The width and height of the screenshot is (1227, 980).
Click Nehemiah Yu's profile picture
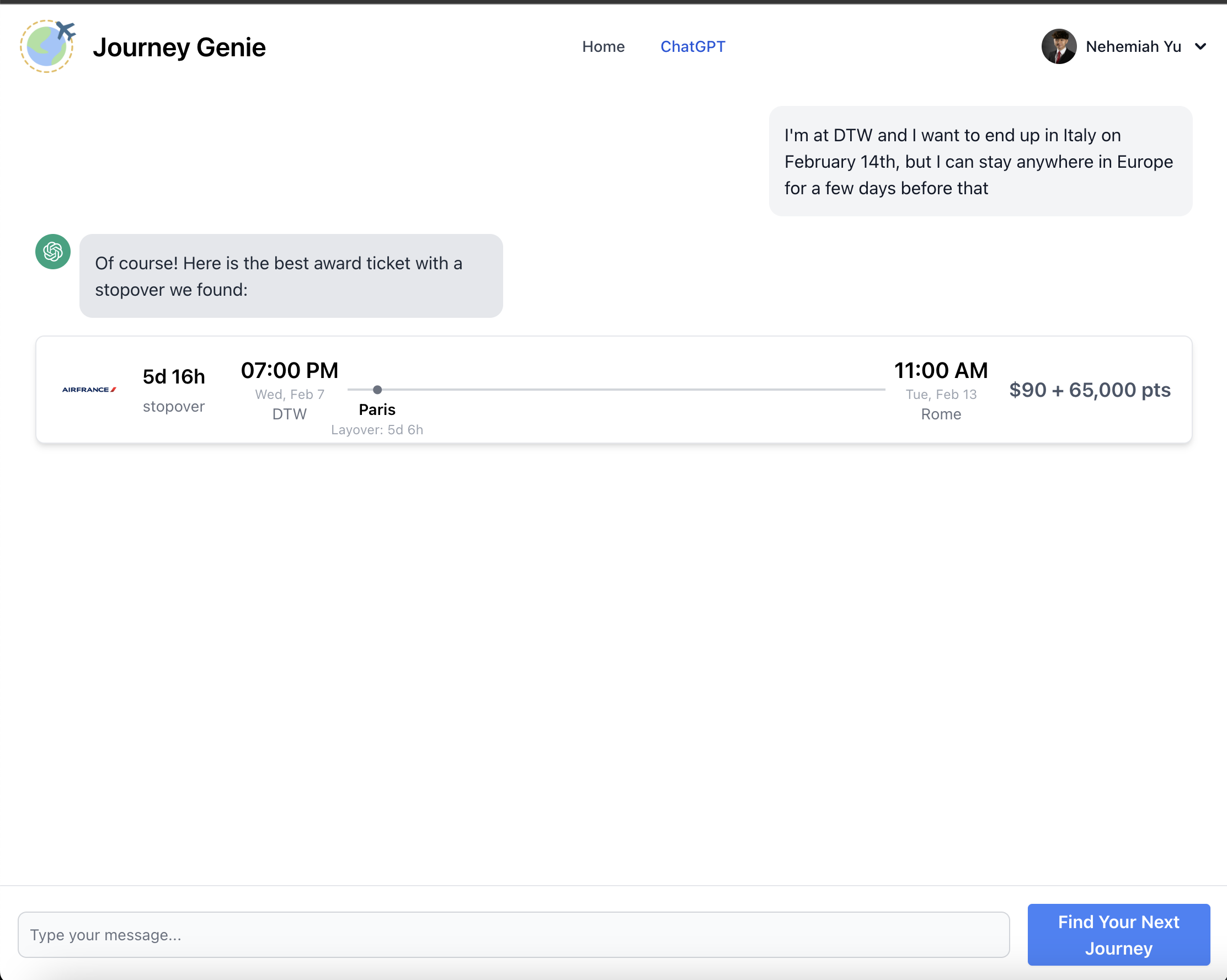(x=1058, y=46)
